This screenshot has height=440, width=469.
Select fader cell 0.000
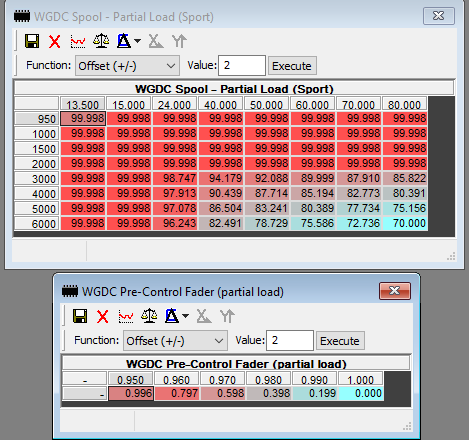click(361, 393)
